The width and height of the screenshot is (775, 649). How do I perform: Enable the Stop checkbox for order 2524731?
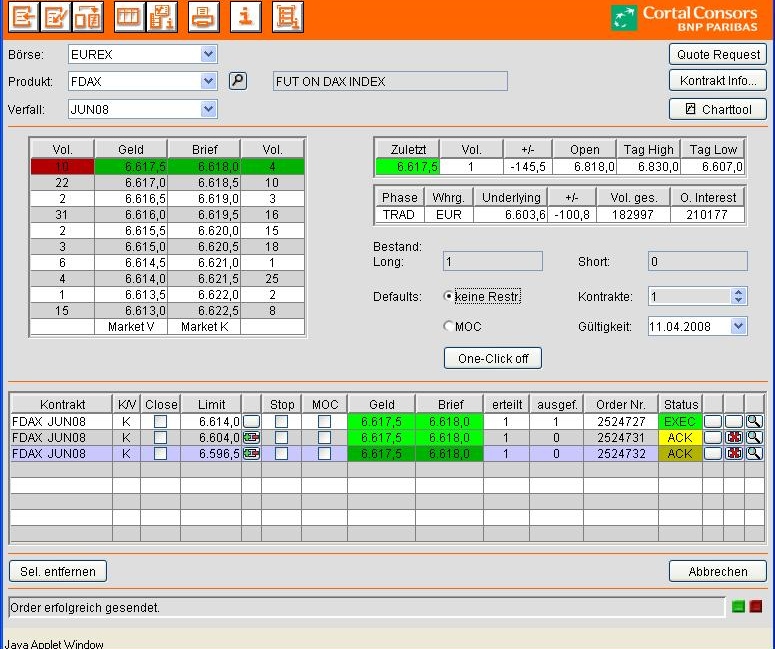[x=282, y=437]
